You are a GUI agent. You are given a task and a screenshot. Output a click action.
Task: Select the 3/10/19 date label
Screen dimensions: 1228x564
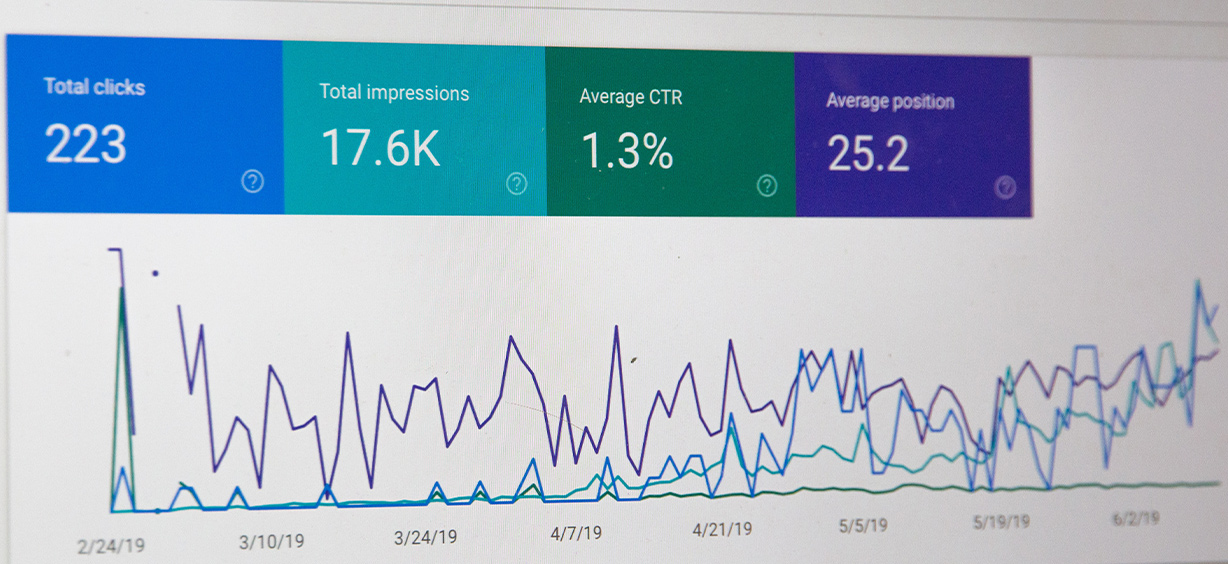272,541
